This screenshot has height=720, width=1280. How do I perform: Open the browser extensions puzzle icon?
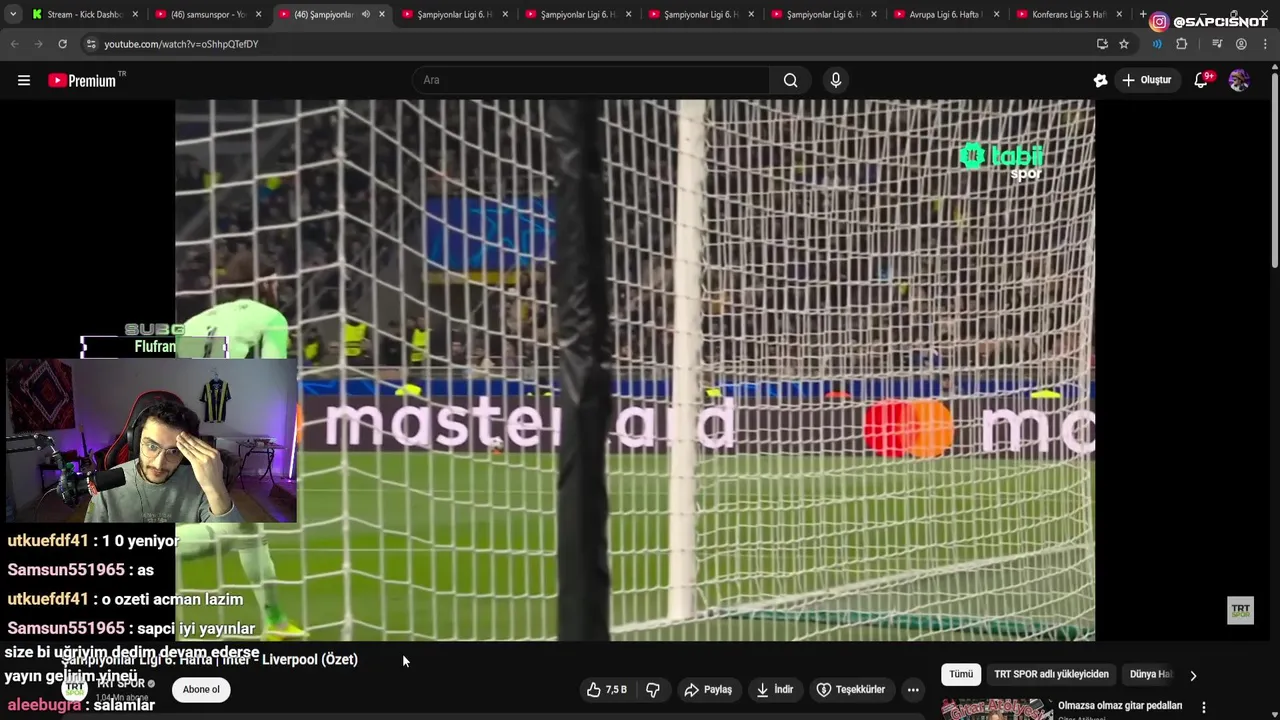1182,44
